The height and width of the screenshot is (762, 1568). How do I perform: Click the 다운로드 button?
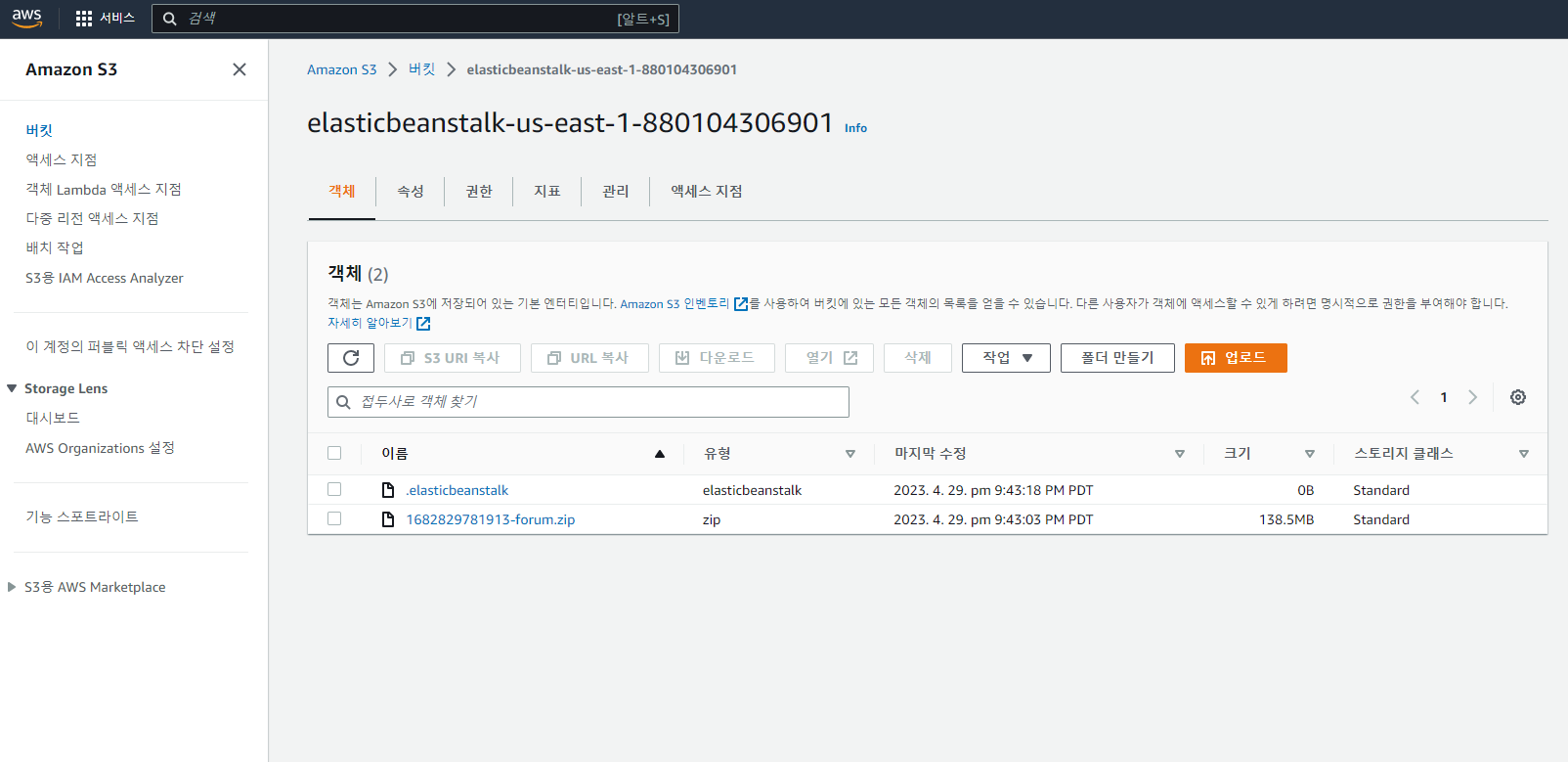tap(717, 358)
